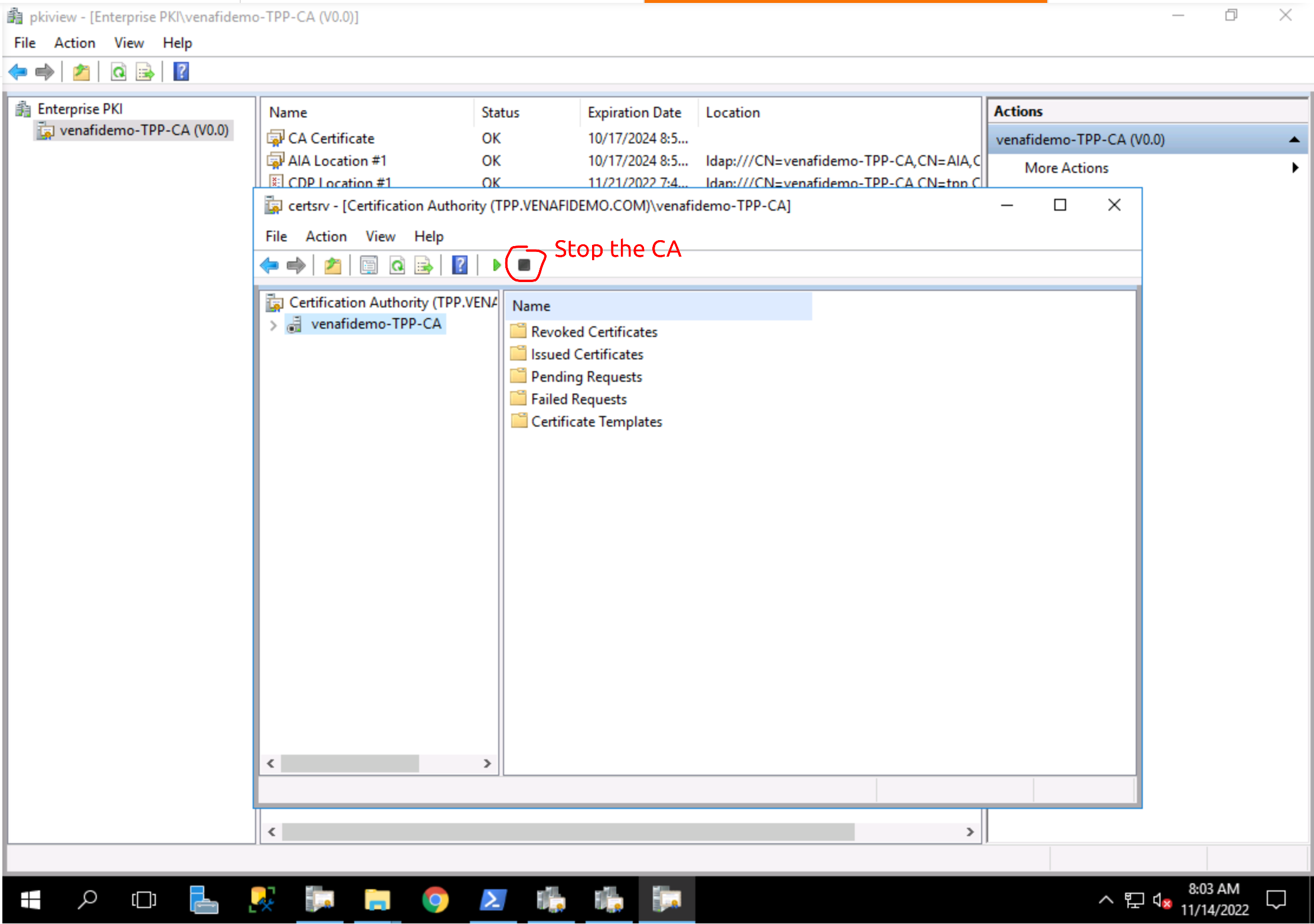Click the Refresh icon in pkiview toolbar
The image size is (1314, 924).
[x=118, y=72]
